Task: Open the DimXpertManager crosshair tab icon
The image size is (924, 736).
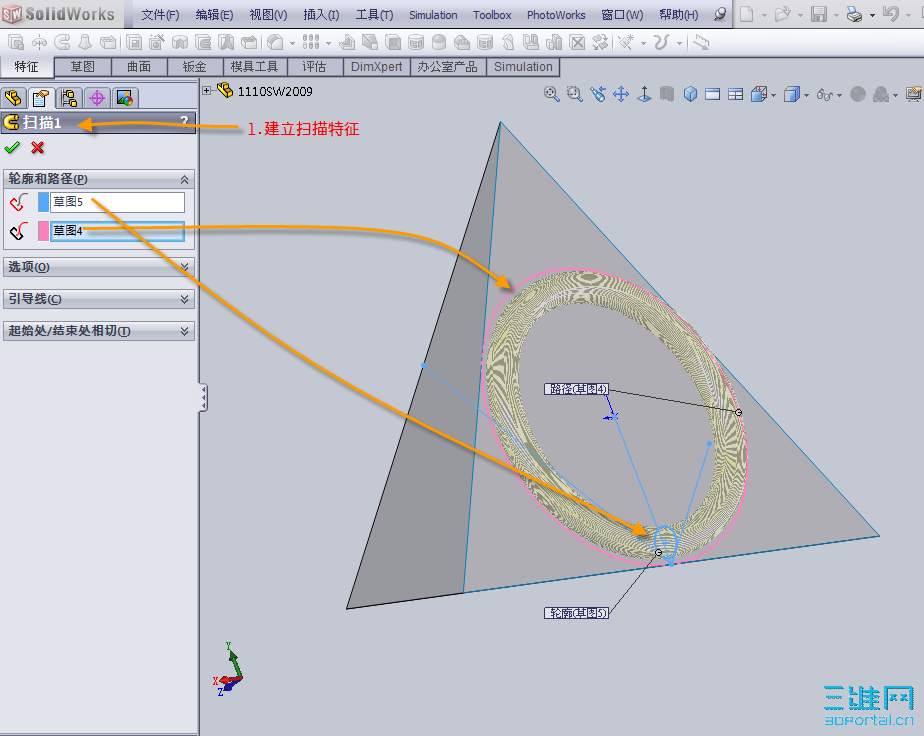Action: point(97,98)
